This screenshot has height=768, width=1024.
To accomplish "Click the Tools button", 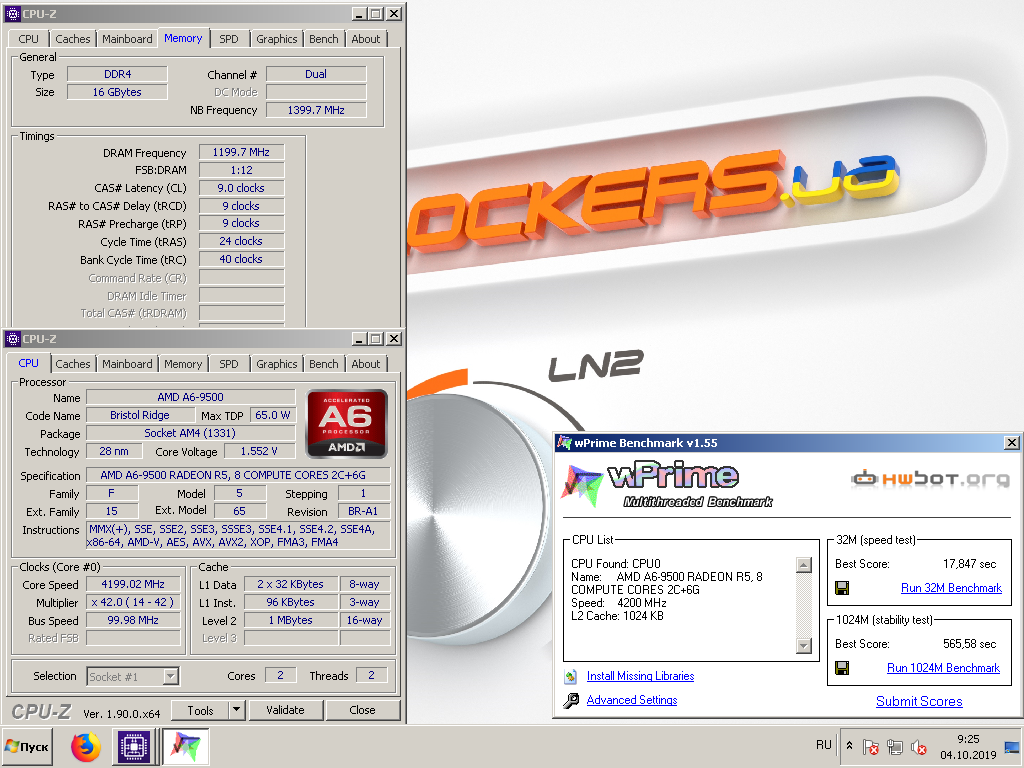I will 200,710.
